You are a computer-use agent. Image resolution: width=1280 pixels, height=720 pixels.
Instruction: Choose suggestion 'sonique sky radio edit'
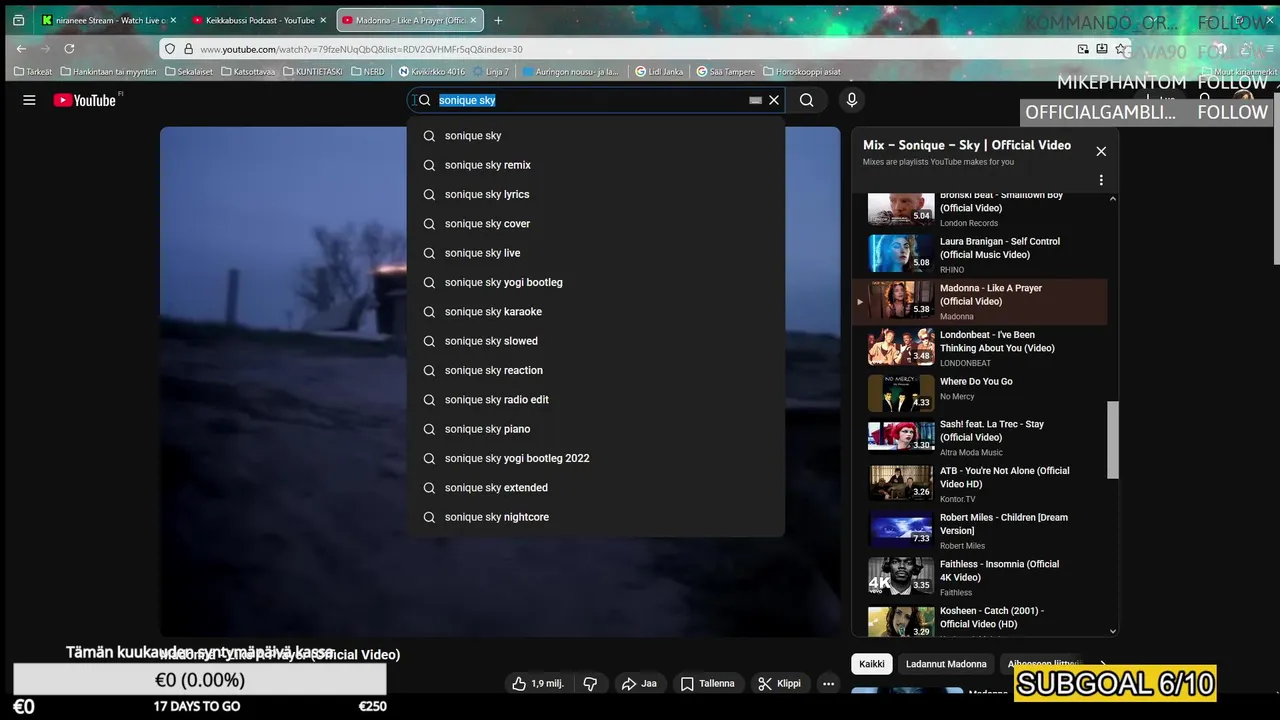(596, 400)
